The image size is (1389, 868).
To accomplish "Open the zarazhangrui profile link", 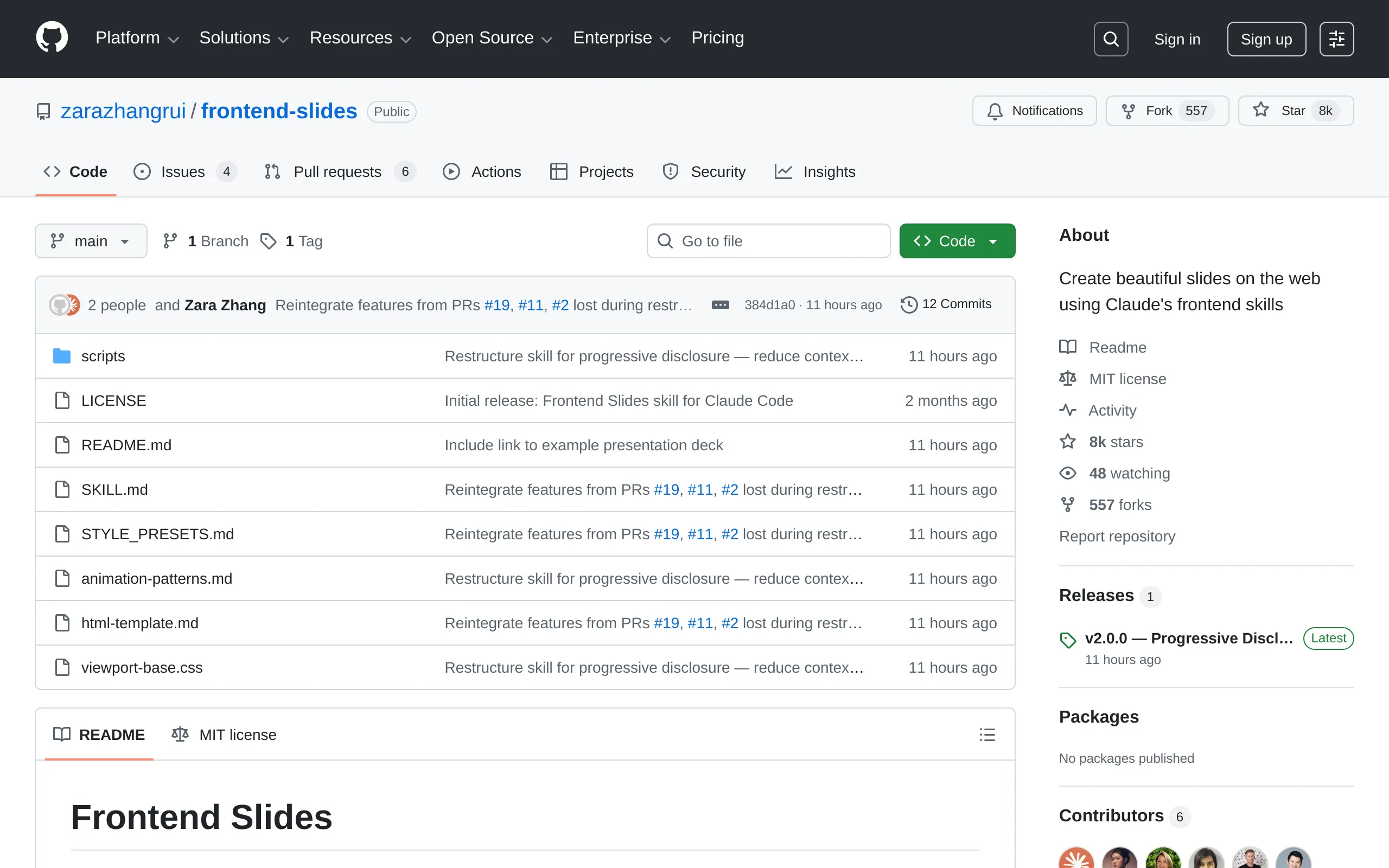I will tap(123, 110).
